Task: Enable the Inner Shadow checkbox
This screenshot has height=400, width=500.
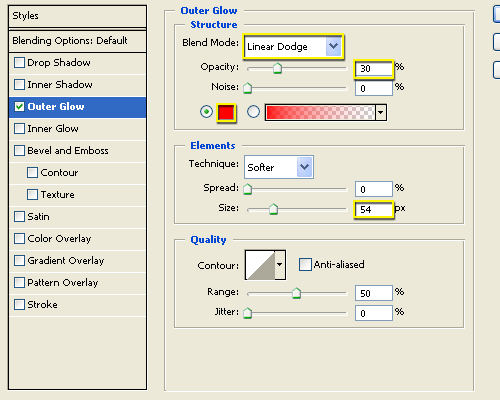Action: 19,85
